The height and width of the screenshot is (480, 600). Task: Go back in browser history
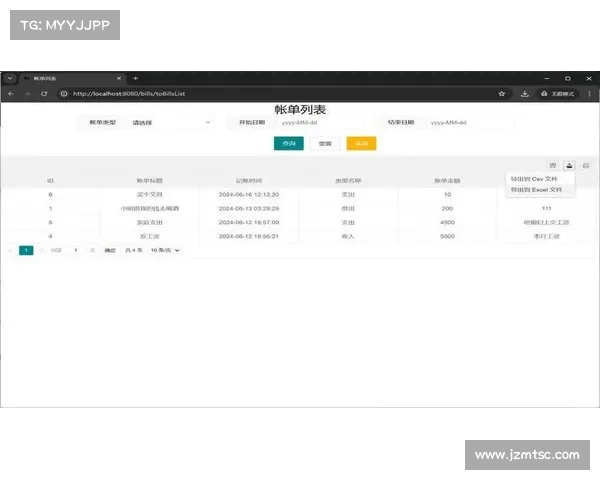click(x=11, y=94)
